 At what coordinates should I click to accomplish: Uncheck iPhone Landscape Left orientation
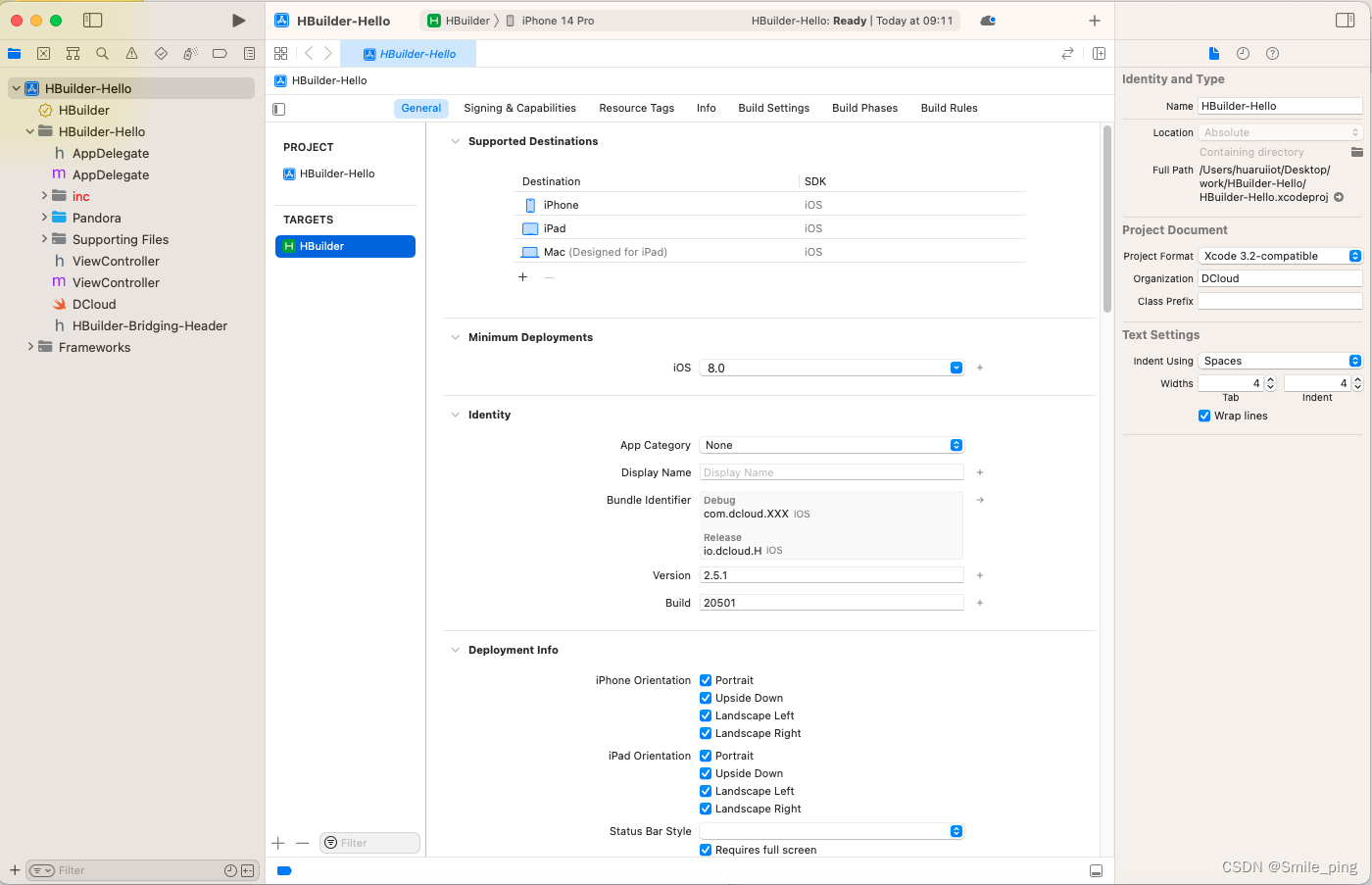pos(706,715)
